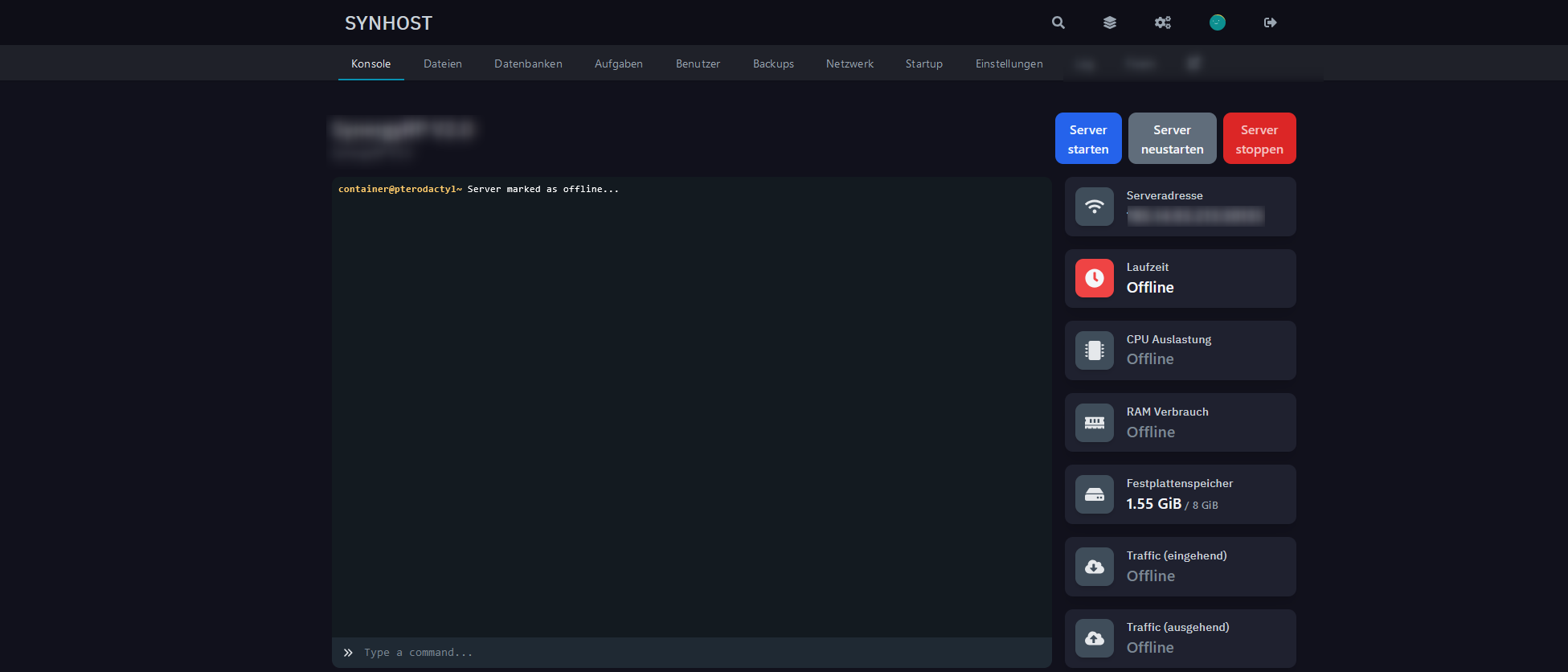The image size is (1568, 672).
Task: Open the Netzwerk tab
Action: [x=850, y=64]
